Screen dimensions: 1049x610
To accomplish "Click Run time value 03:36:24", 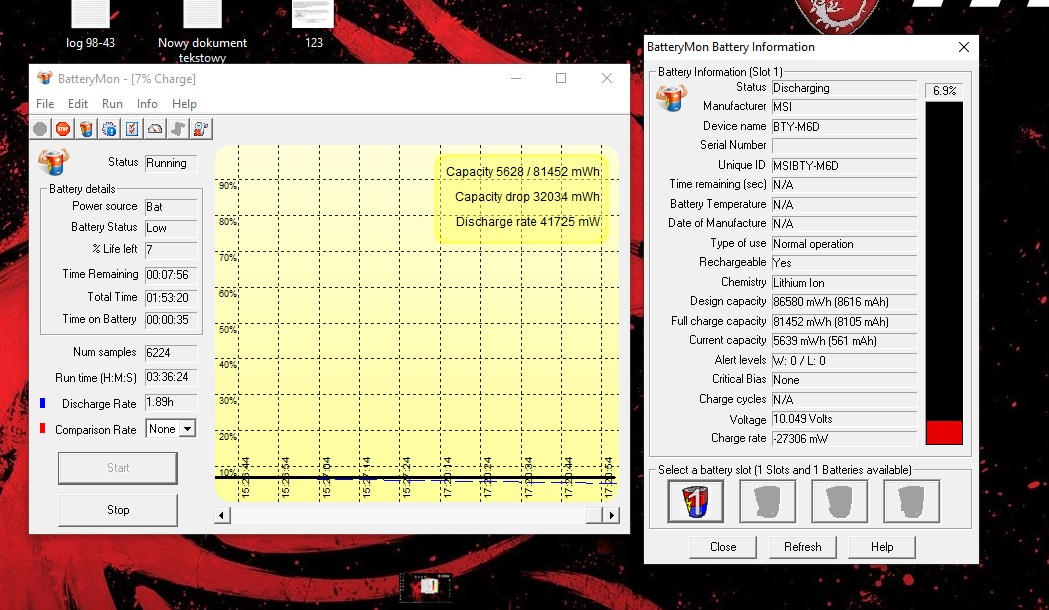I will click(x=171, y=377).
